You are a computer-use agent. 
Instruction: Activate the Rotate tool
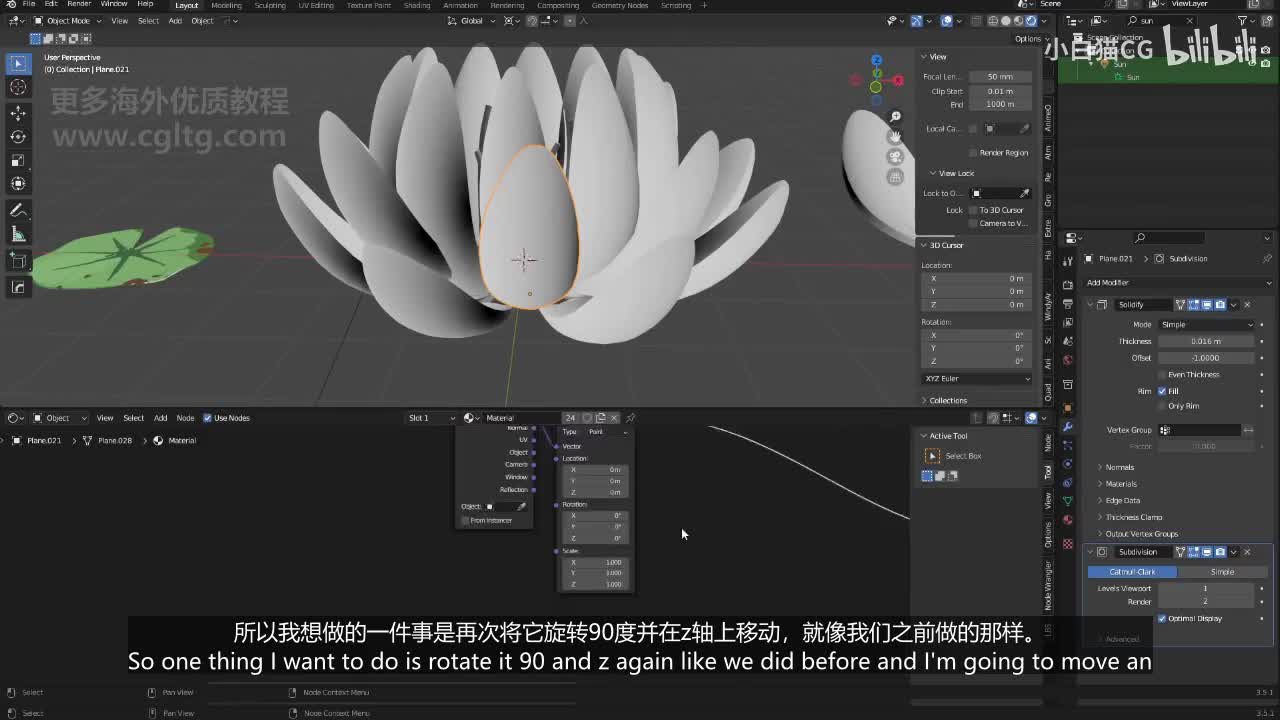pyautogui.click(x=18, y=137)
